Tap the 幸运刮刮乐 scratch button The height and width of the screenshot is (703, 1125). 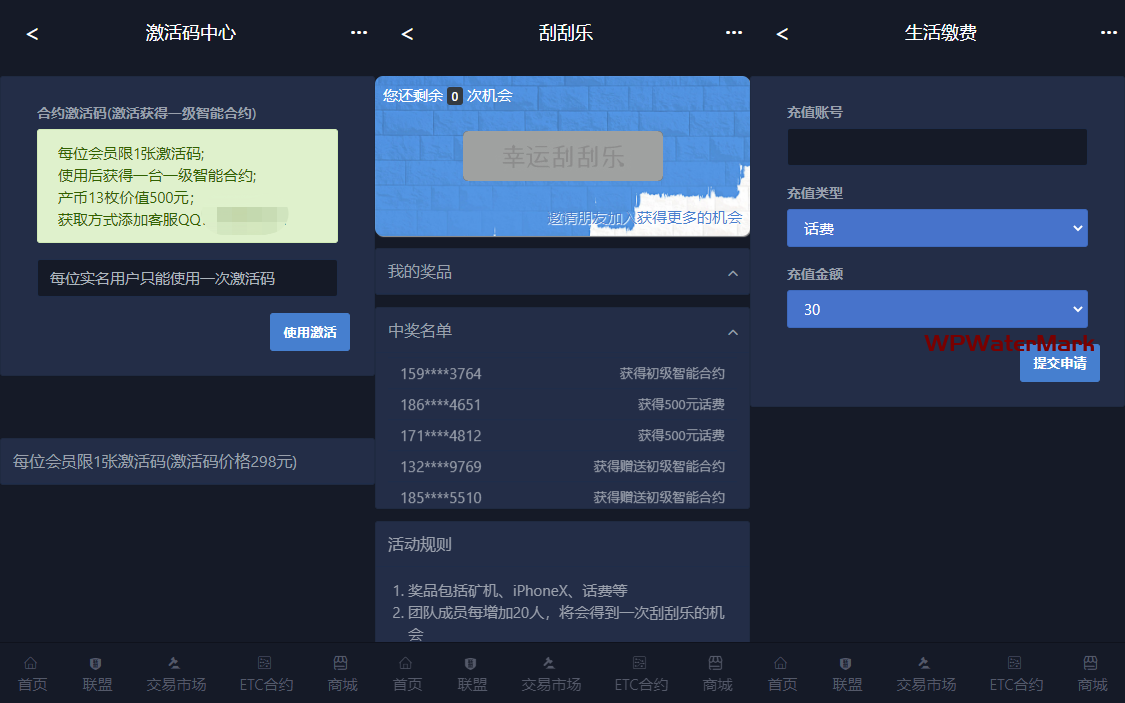(x=563, y=157)
